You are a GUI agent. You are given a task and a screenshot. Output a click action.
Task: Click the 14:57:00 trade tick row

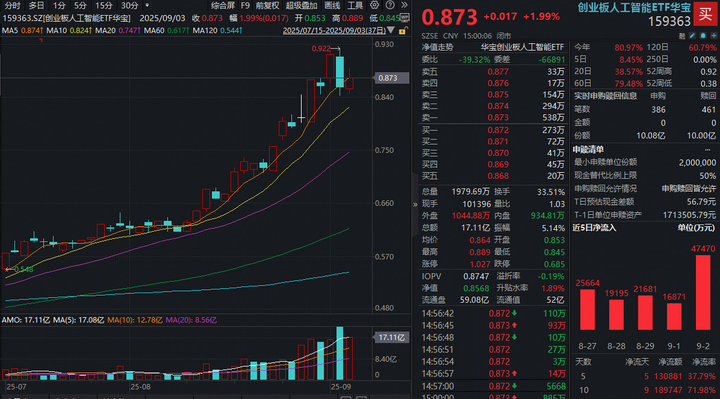coord(493,386)
